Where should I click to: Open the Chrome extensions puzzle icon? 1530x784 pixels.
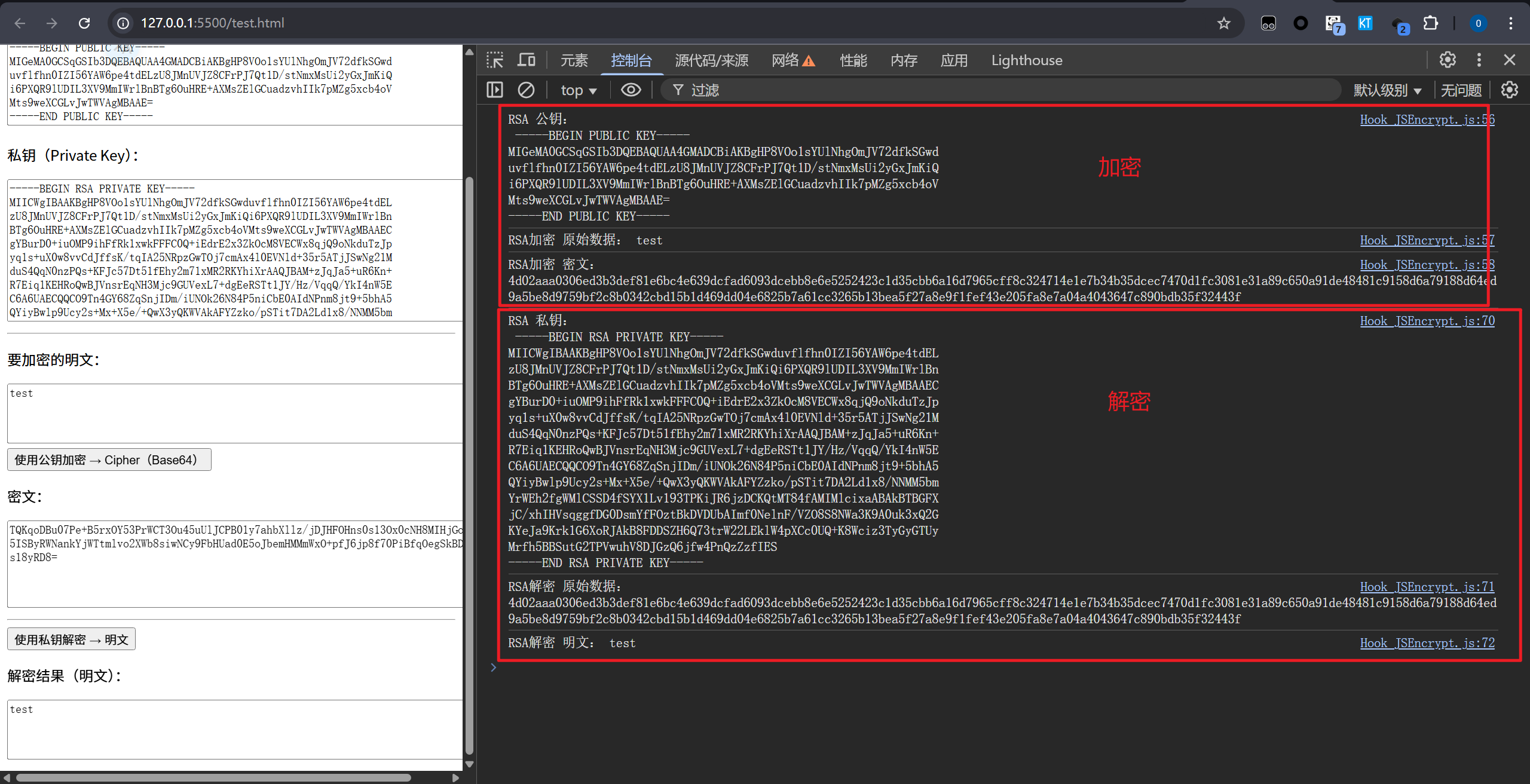(1431, 23)
